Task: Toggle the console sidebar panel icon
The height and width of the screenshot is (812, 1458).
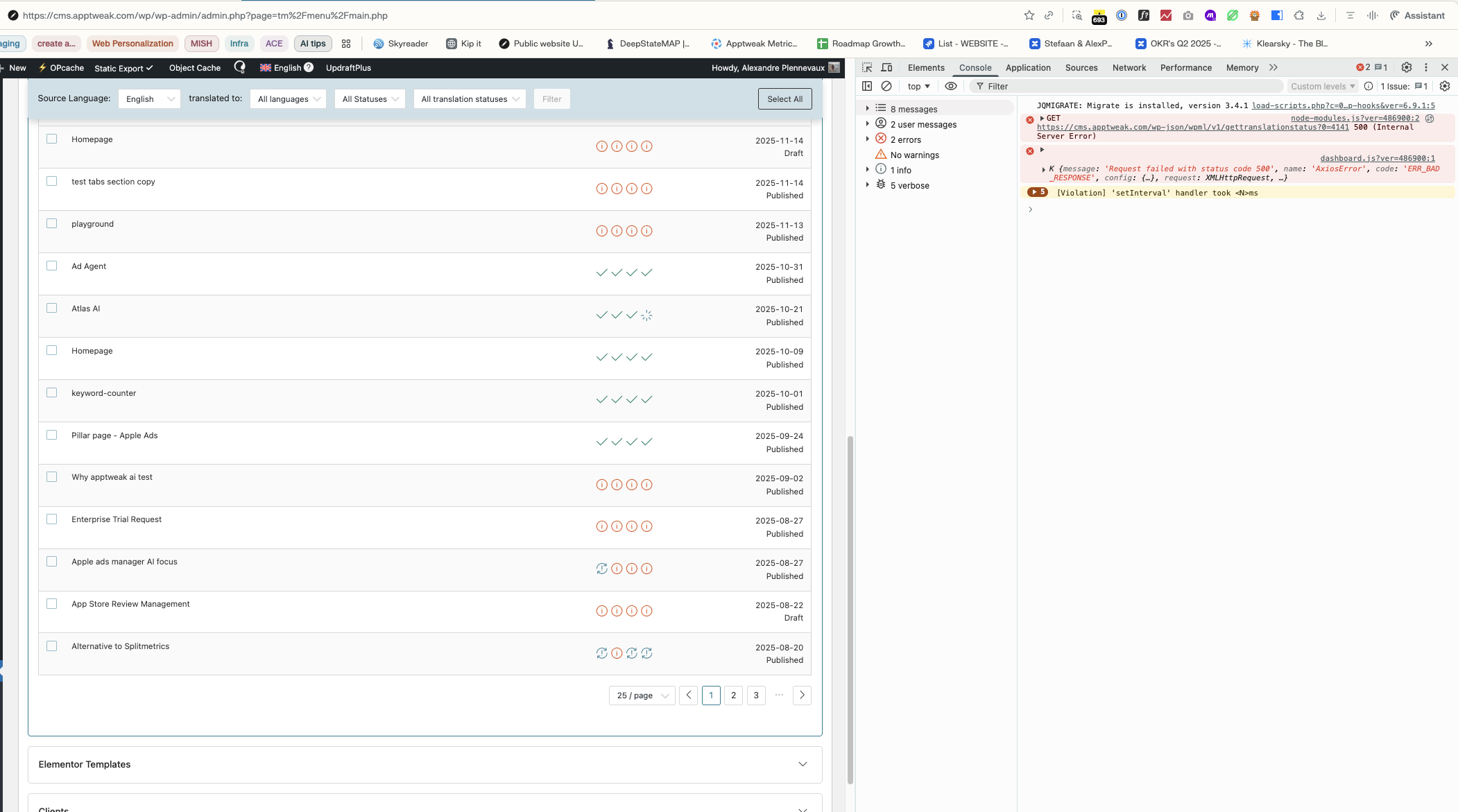Action: pyautogui.click(x=867, y=86)
